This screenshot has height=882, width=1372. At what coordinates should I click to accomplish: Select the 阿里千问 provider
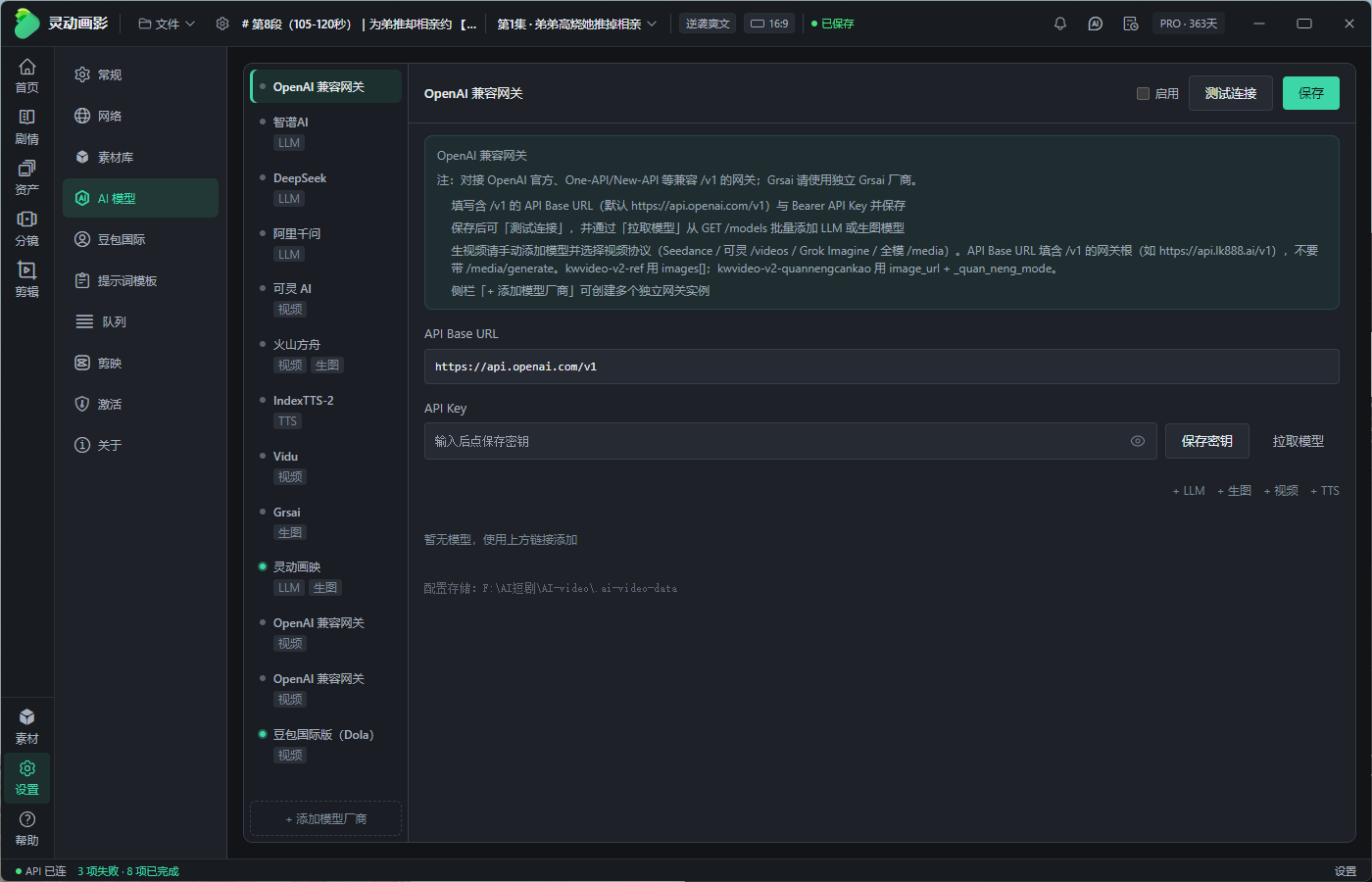pos(326,244)
